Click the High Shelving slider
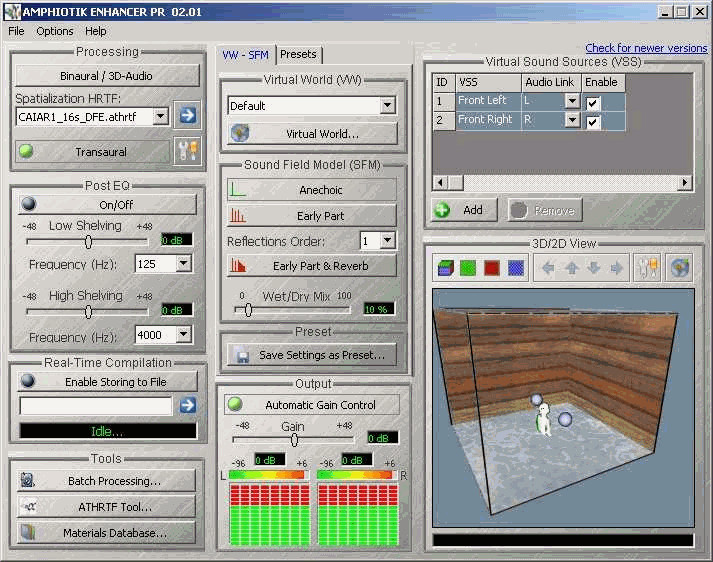Image resolution: width=713 pixels, height=562 pixels. 87,311
